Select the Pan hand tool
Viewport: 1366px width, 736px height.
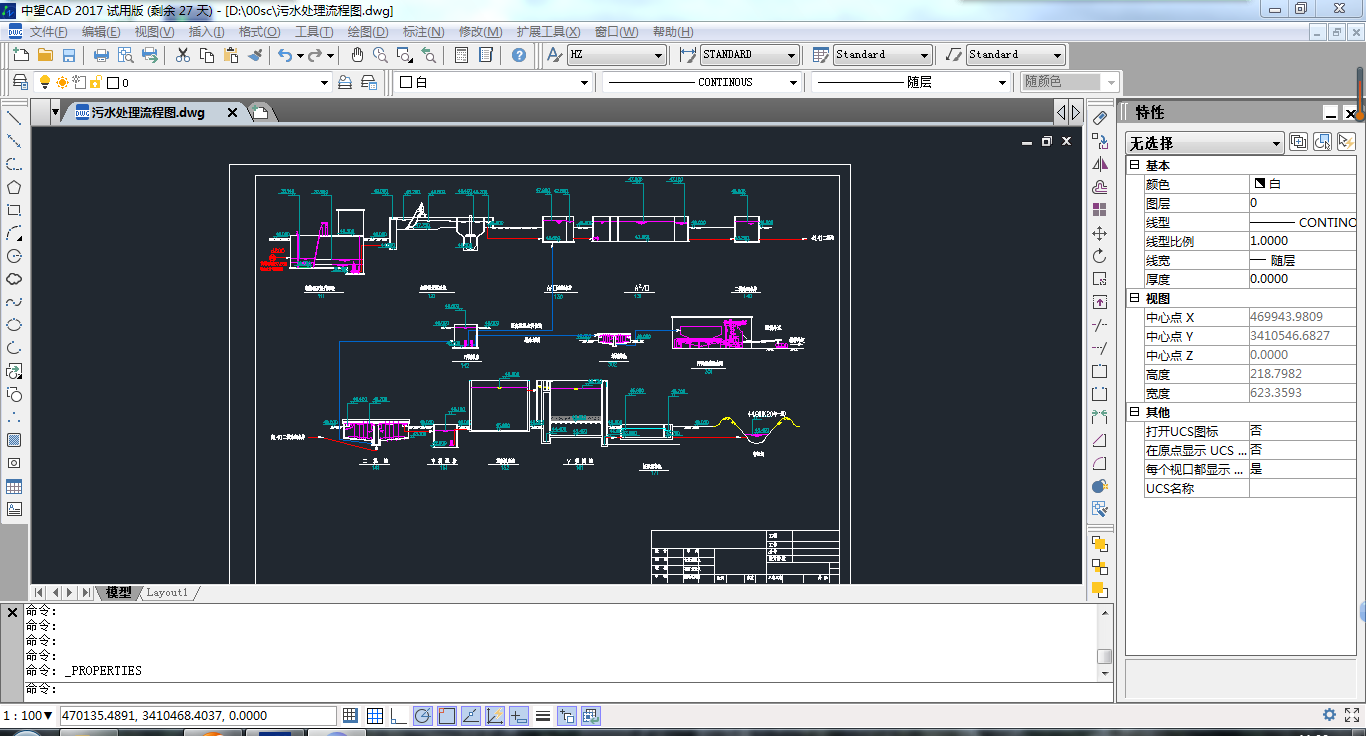(x=357, y=55)
